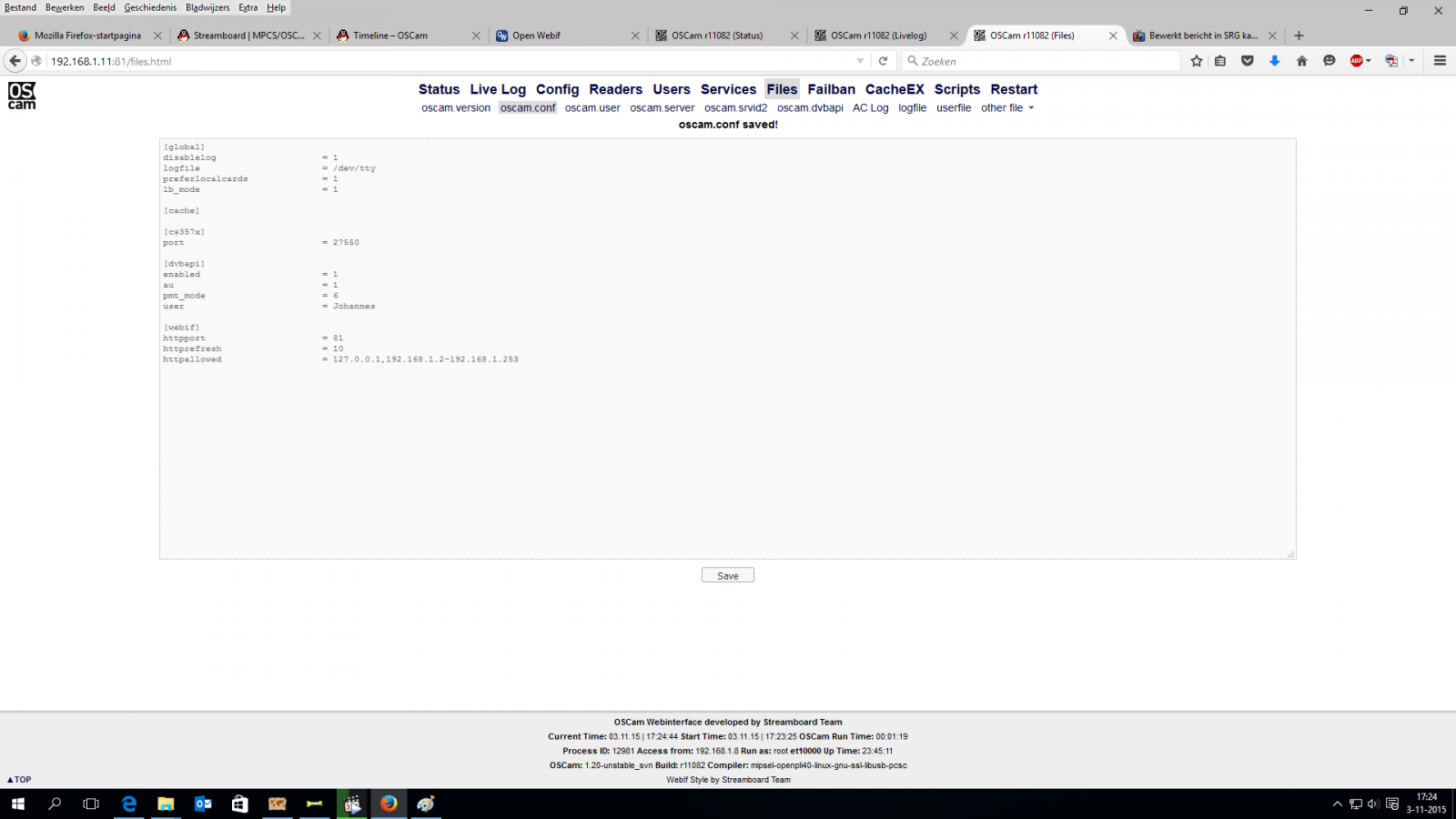
Task: Open the oscam.srvid2 file
Action: [x=735, y=107]
